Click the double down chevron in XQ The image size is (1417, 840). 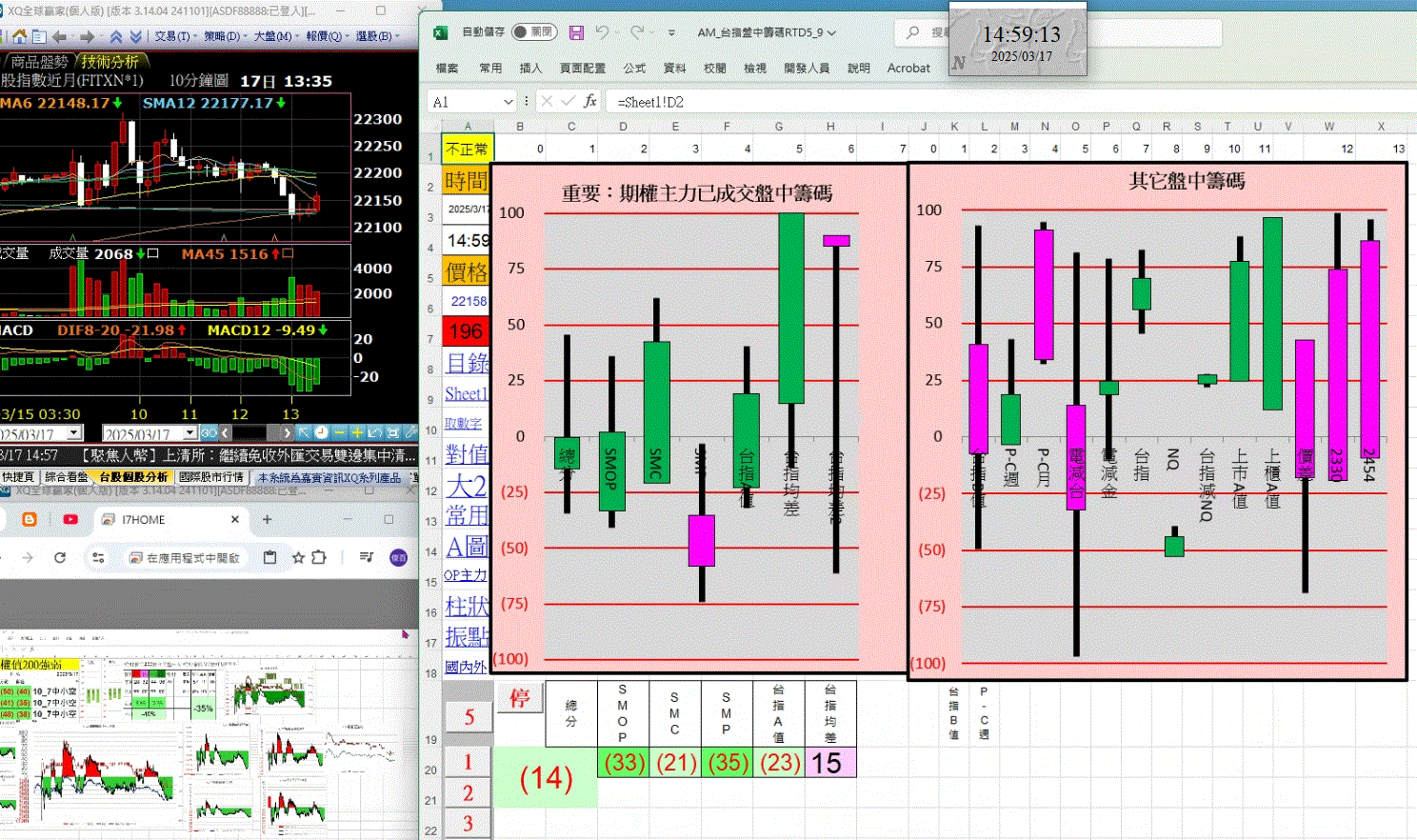tap(136, 36)
